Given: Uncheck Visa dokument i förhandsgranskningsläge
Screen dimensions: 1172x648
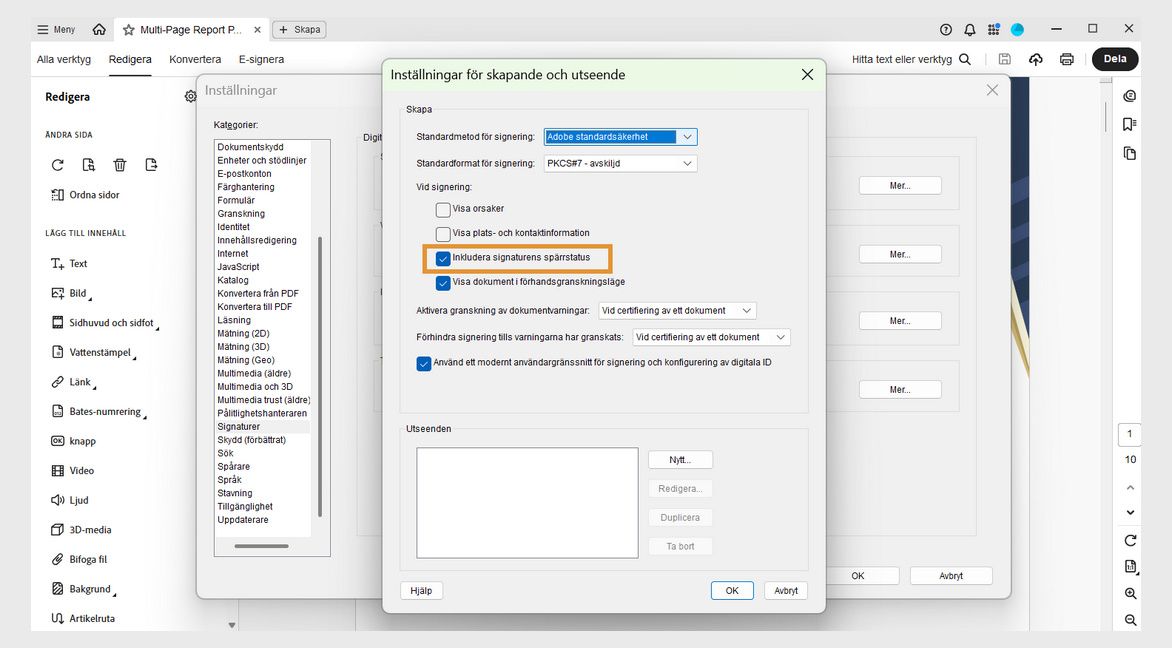Looking at the screenshot, I should [x=443, y=283].
